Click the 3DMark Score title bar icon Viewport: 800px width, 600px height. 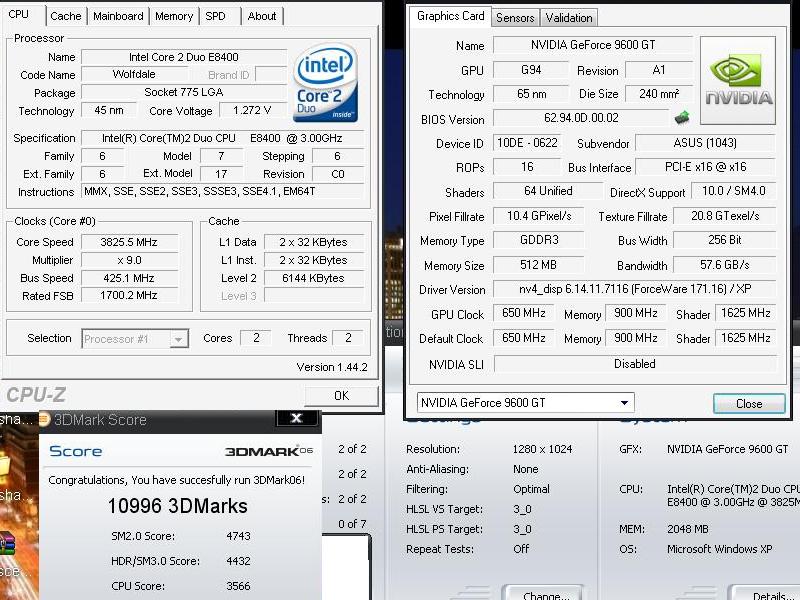(44, 419)
